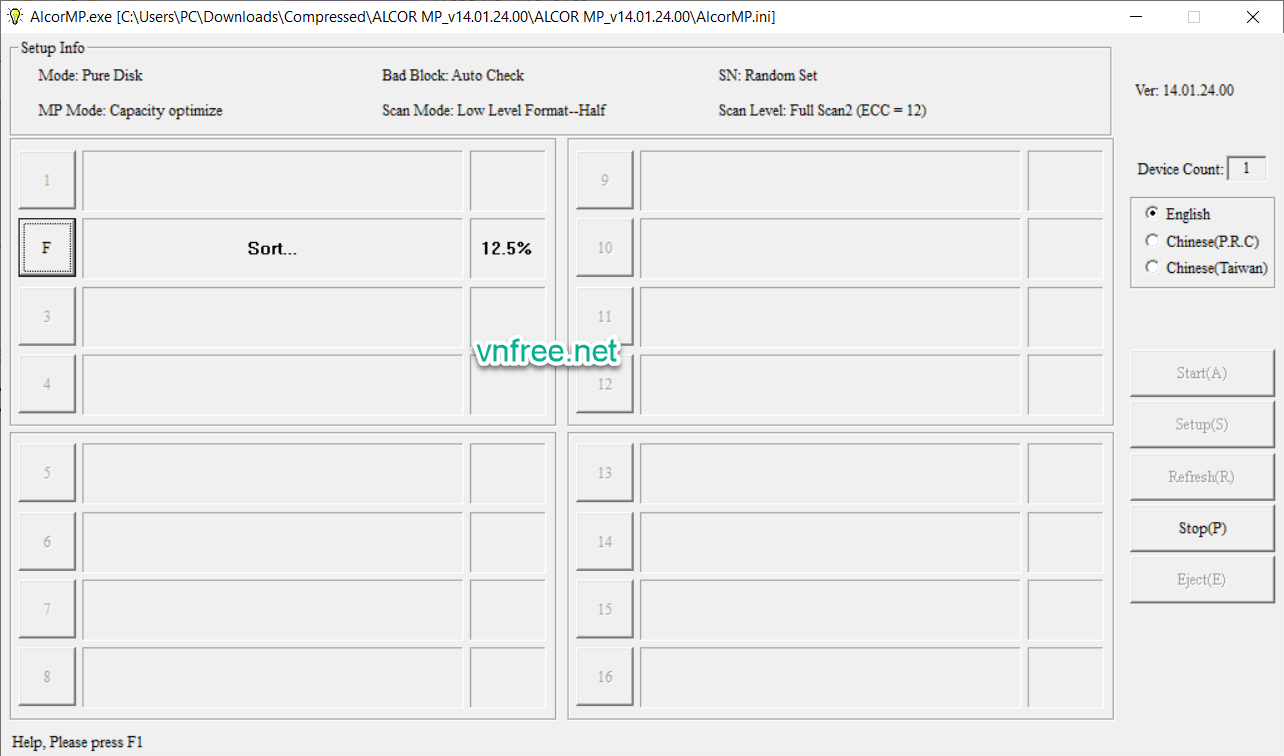Click device slot 1 button
1284x756 pixels.
47,180
